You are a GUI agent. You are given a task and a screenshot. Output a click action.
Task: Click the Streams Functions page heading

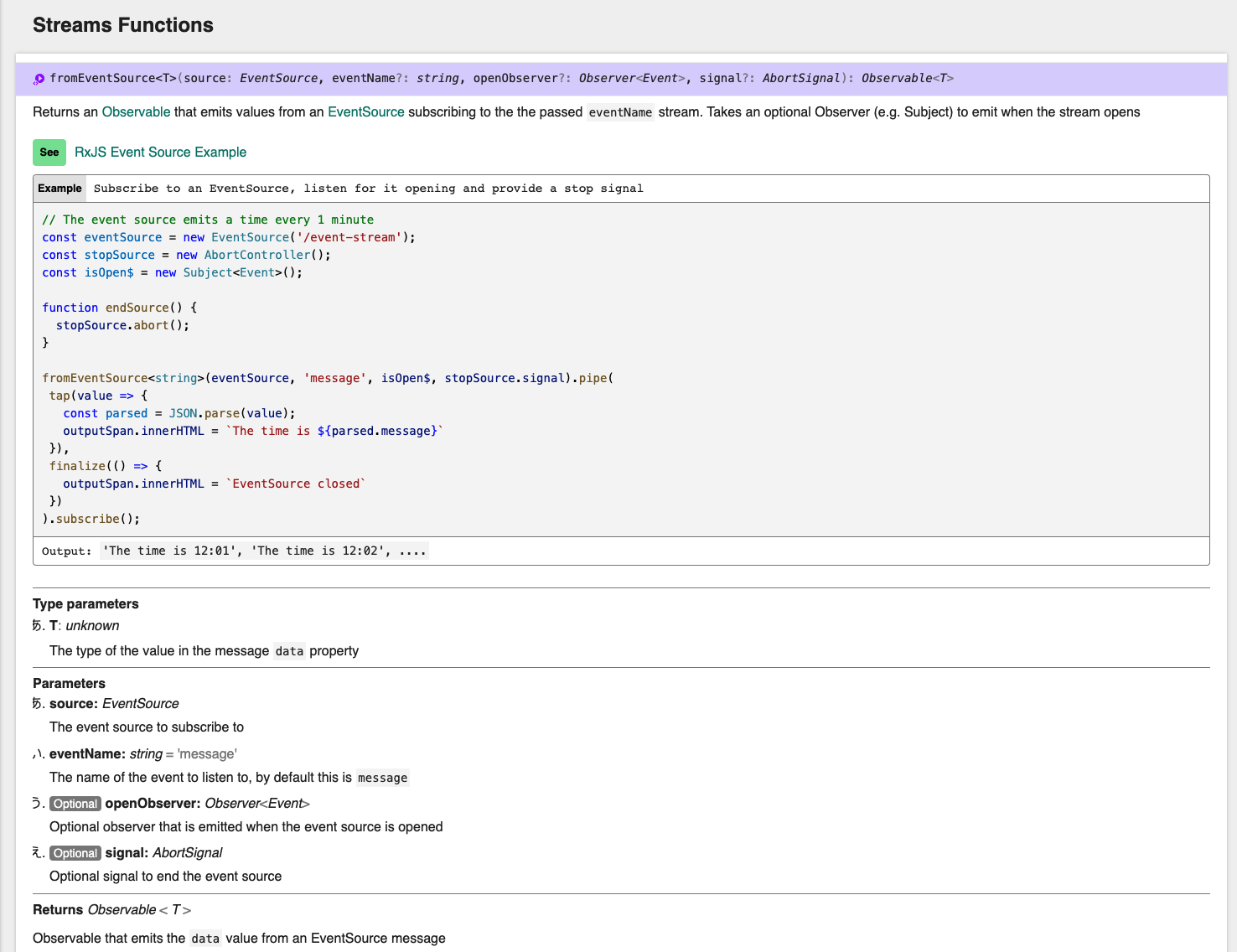[x=122, y=25]
